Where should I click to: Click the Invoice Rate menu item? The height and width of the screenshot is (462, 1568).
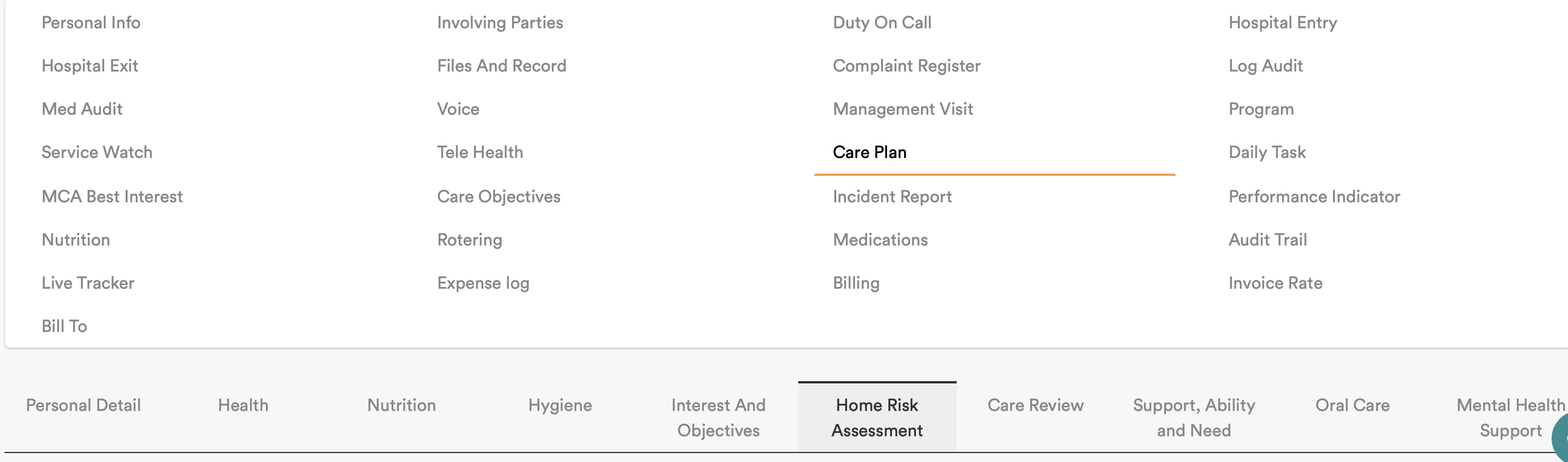[x=1275, y=283]
